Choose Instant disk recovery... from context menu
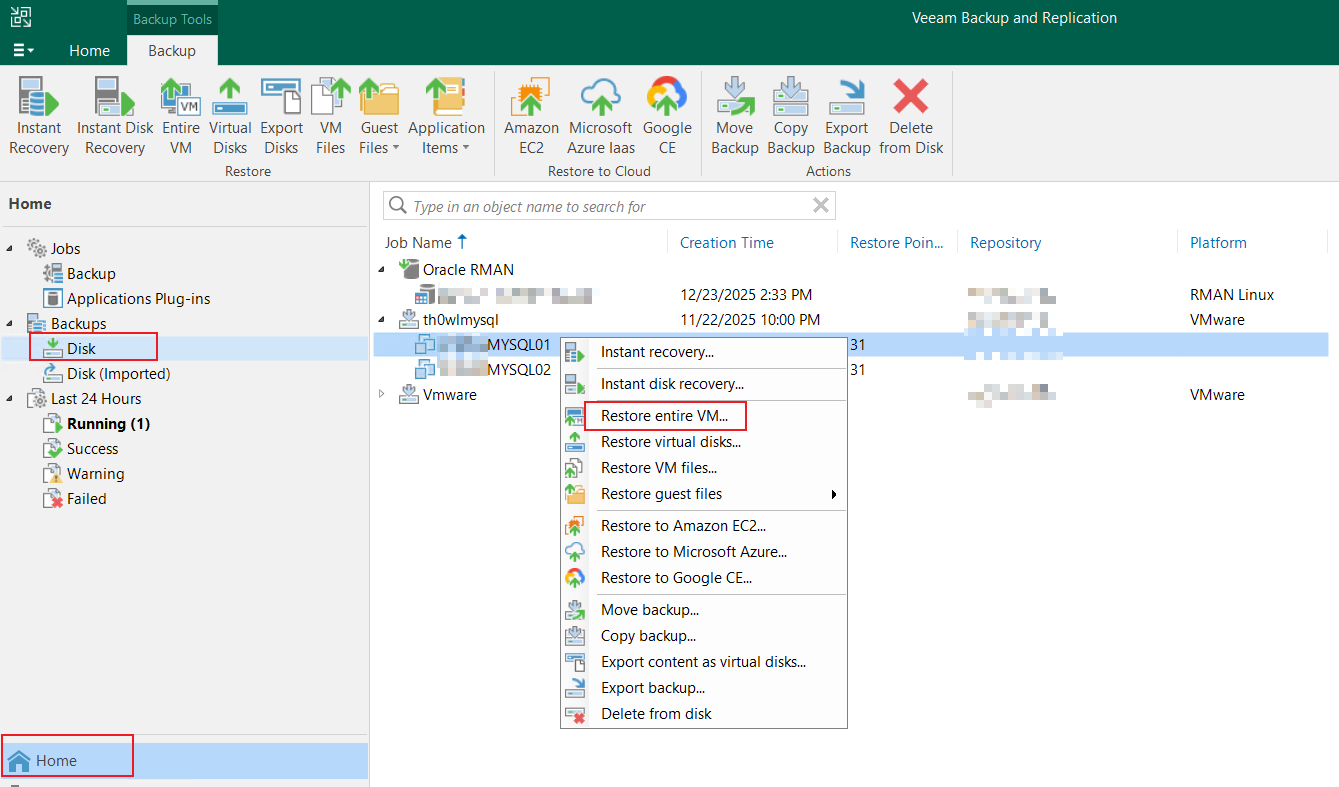Image resolution: width=1339 pixels, height=787 pixels. pyautogui.click(x=704, y=384)
